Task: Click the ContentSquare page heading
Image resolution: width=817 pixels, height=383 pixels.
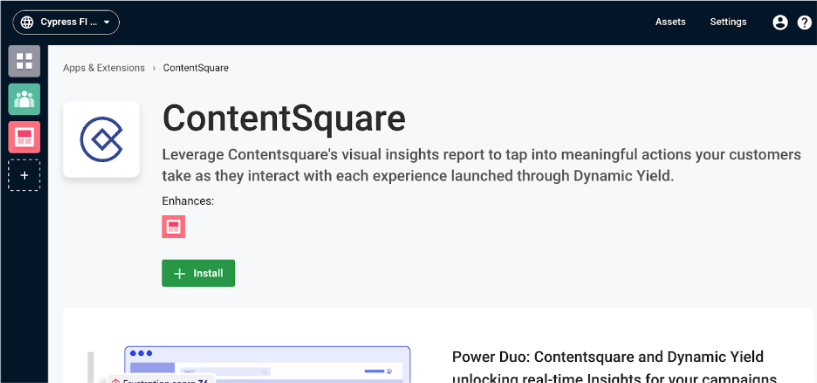Action: (x=284, y=118)
